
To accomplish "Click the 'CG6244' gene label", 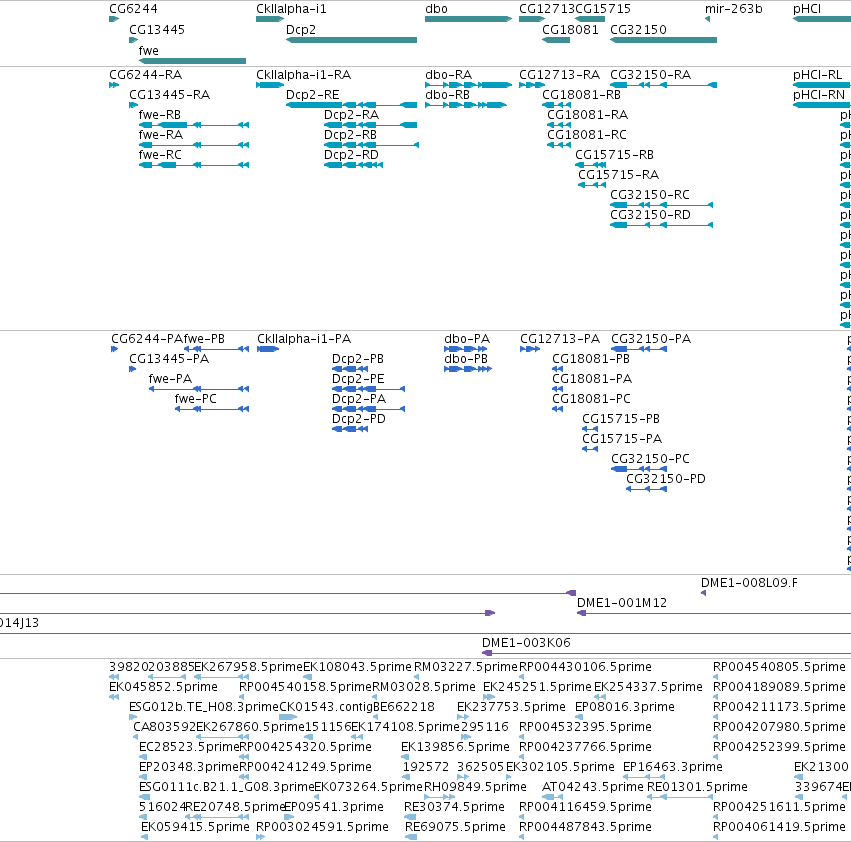I will click(134, 9).
